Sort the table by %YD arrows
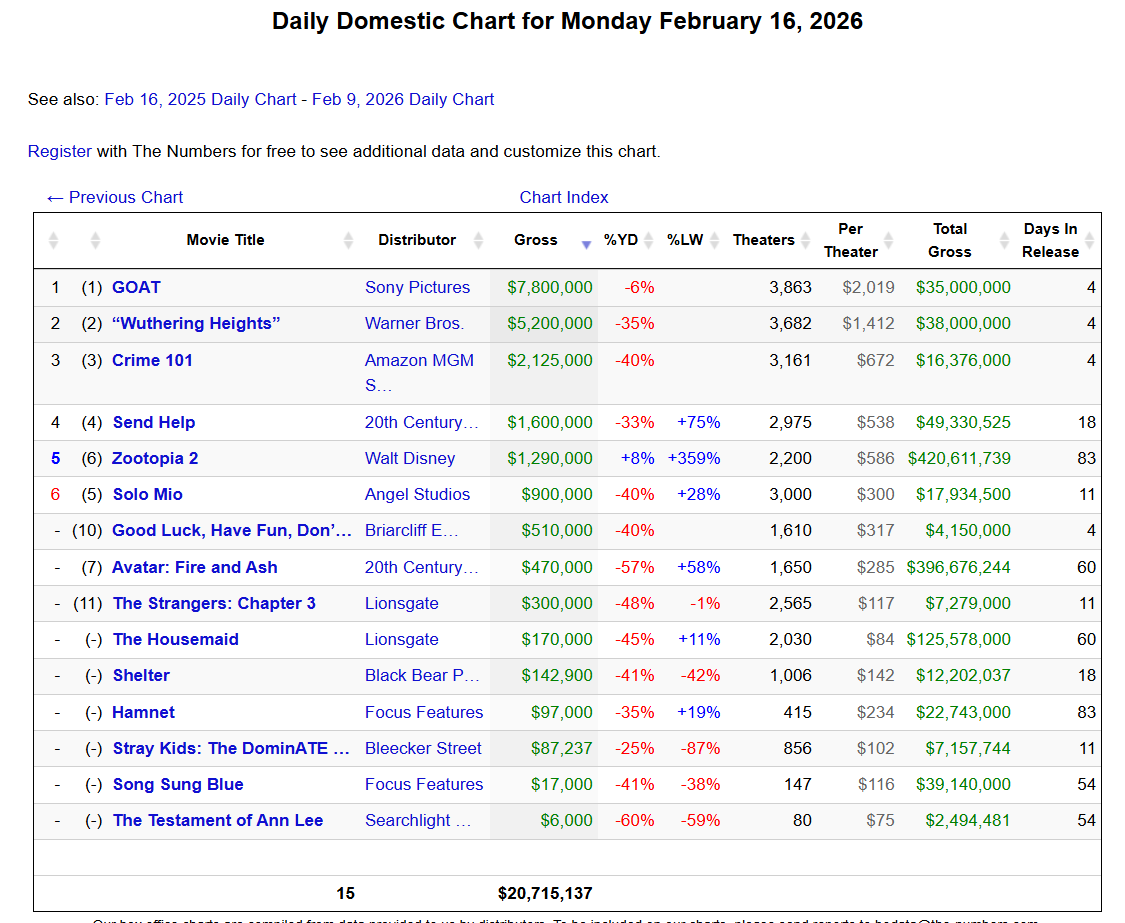1125x923 pixels. [648, 241]
